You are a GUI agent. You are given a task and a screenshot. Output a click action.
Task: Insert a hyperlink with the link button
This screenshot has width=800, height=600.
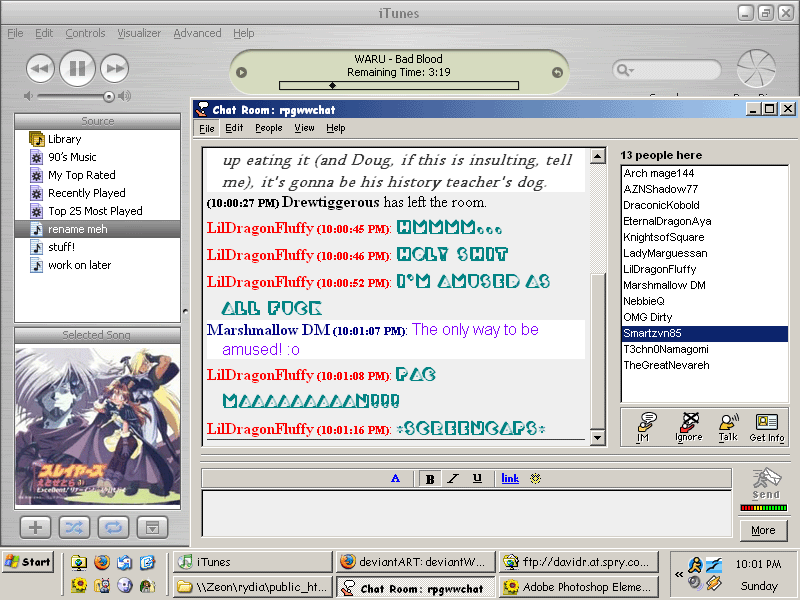click(x=510, y=479)
